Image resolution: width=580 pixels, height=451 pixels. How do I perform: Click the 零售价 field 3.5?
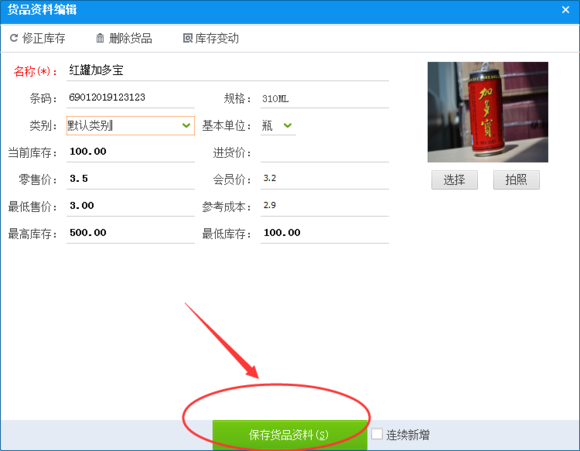[x=131, y=179]
